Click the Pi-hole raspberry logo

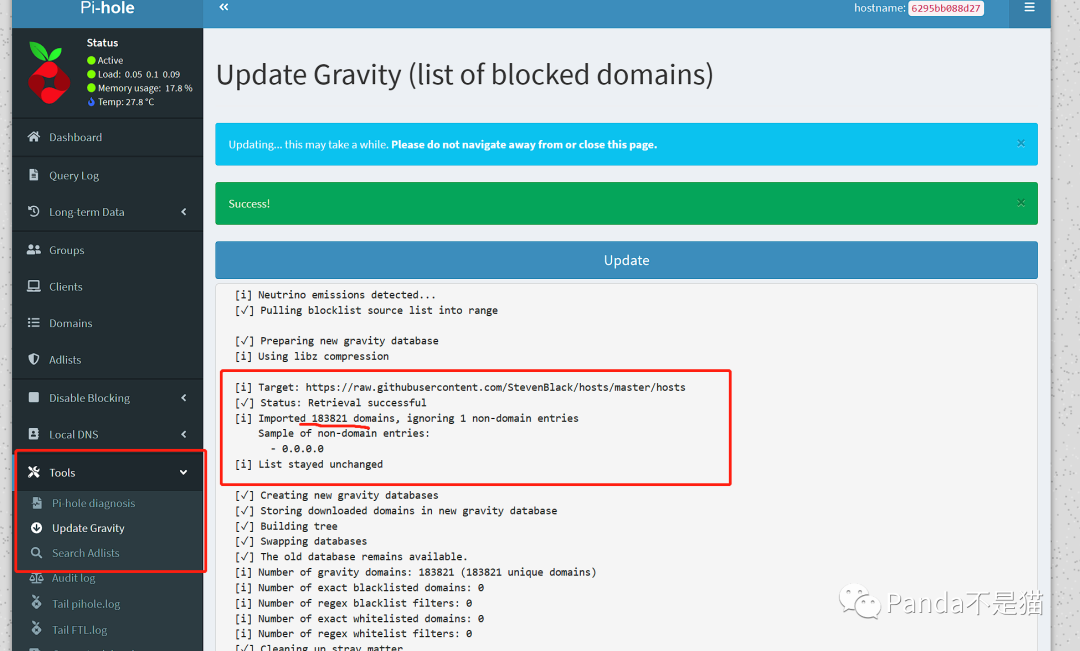48,73
